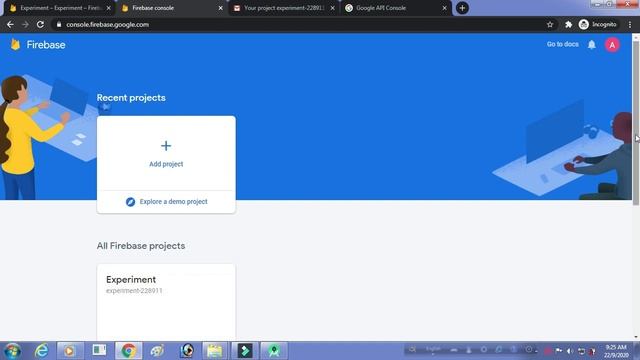Click the Firebase flame logo icon
The width and height of the screenshot is (640, 360).
[15, 44]
